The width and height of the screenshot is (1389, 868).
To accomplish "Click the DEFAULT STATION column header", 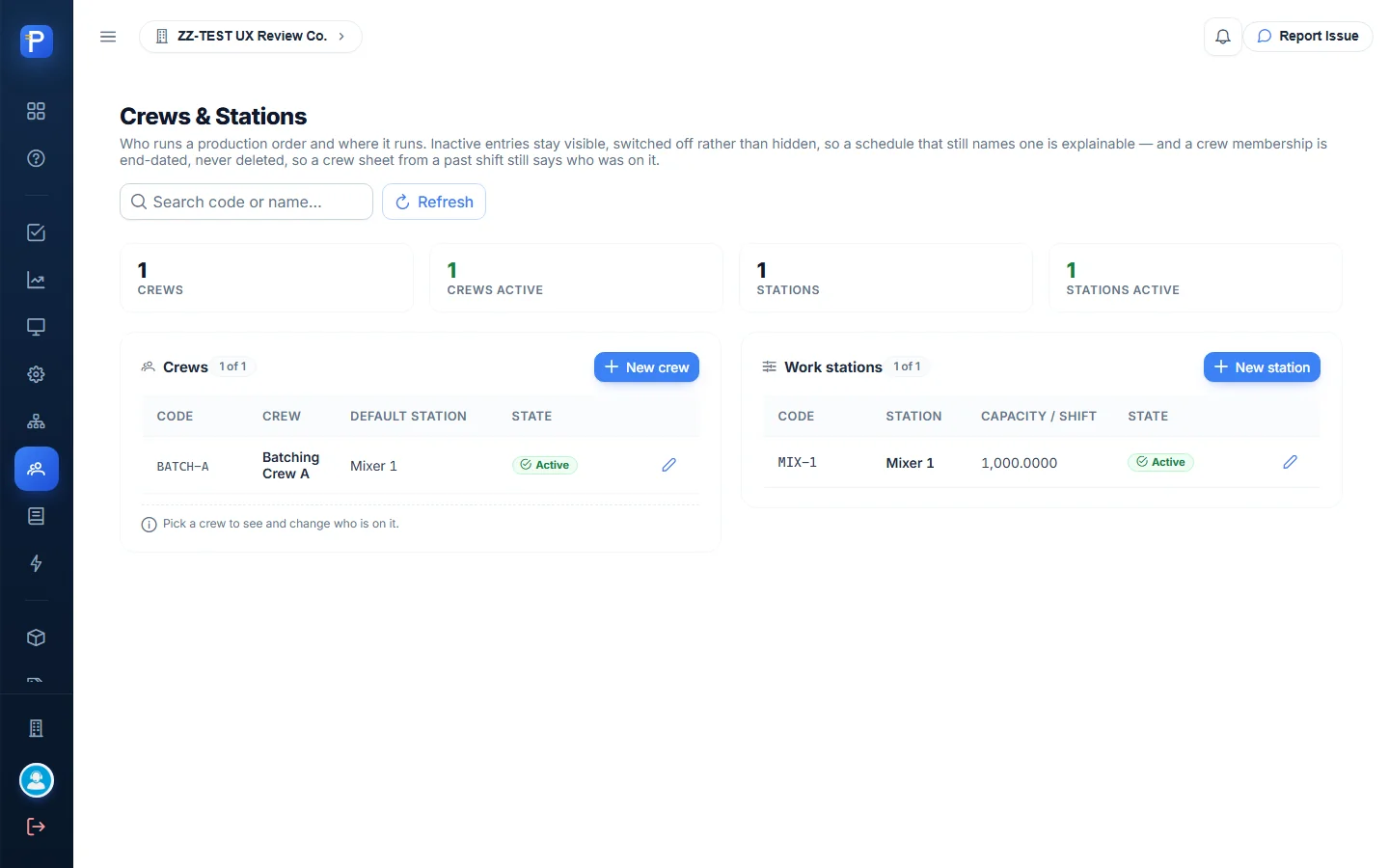I will point(408,417).
